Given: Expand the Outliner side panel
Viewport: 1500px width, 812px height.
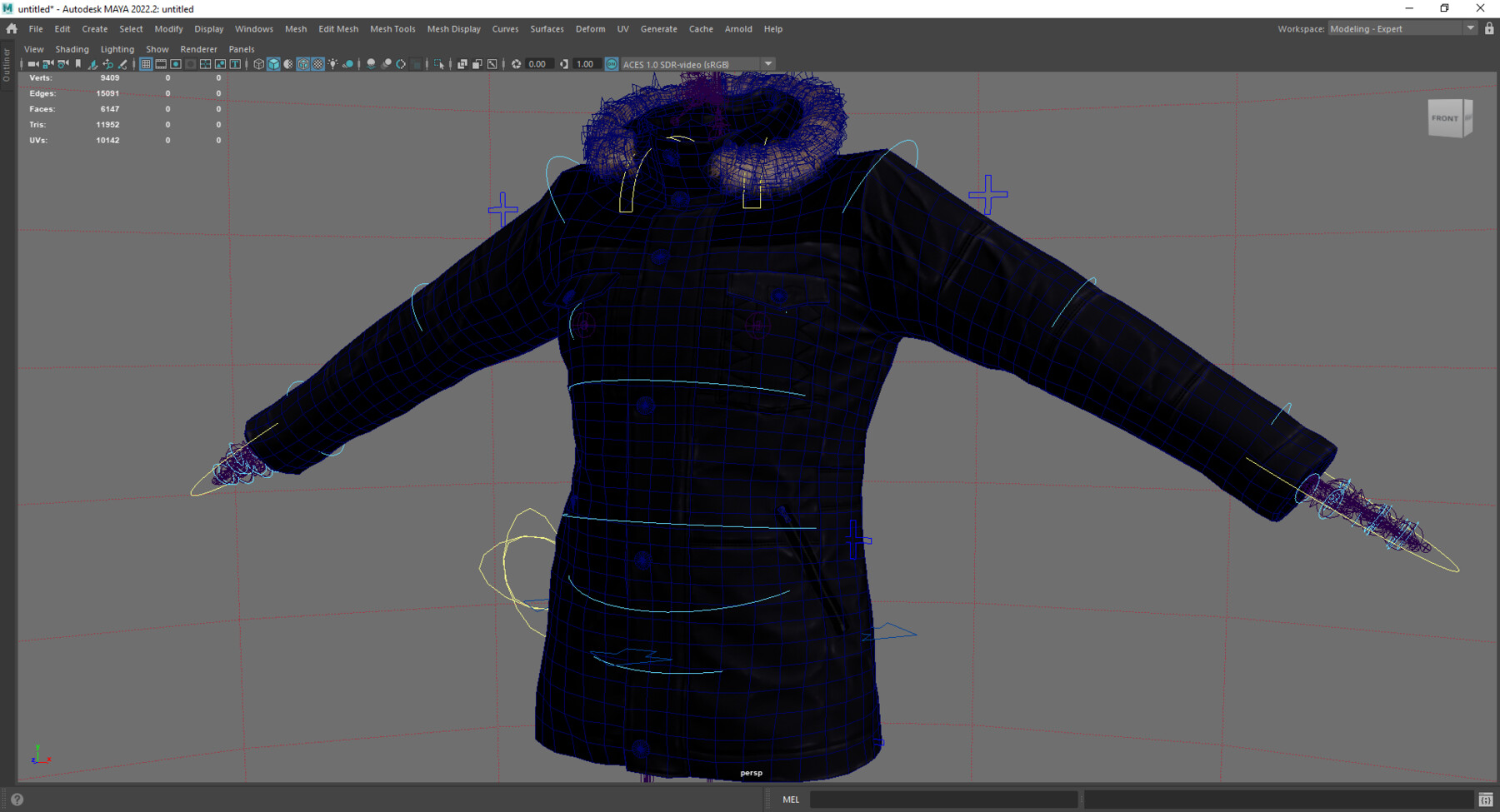Looking at the screenshot, I should coord(6,65).
